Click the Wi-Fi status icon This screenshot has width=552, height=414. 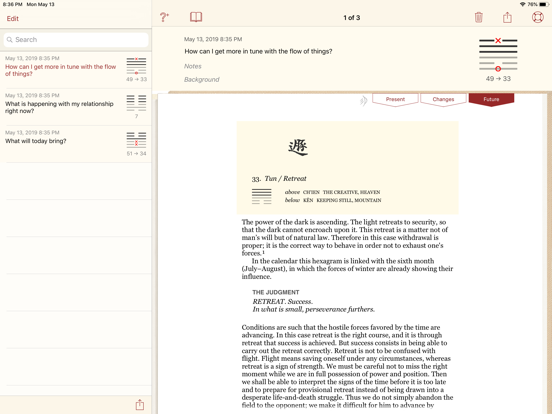522,4
